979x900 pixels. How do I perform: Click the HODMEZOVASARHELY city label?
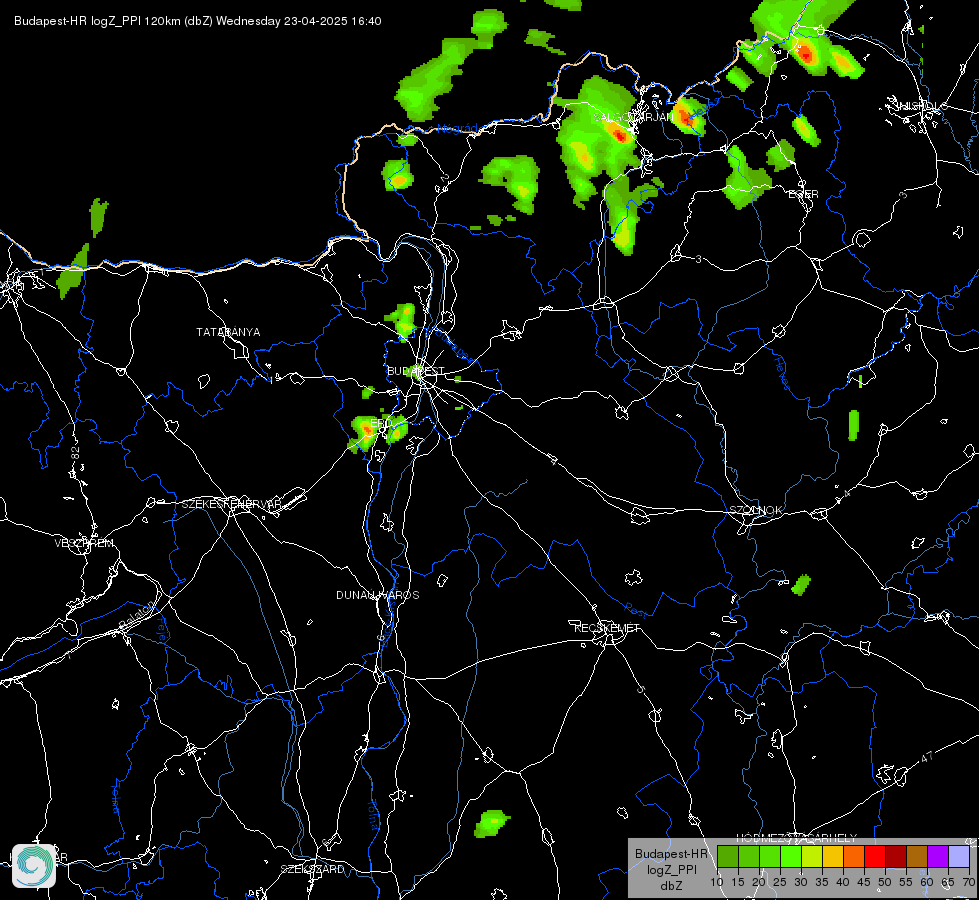(x=797, y=838)
